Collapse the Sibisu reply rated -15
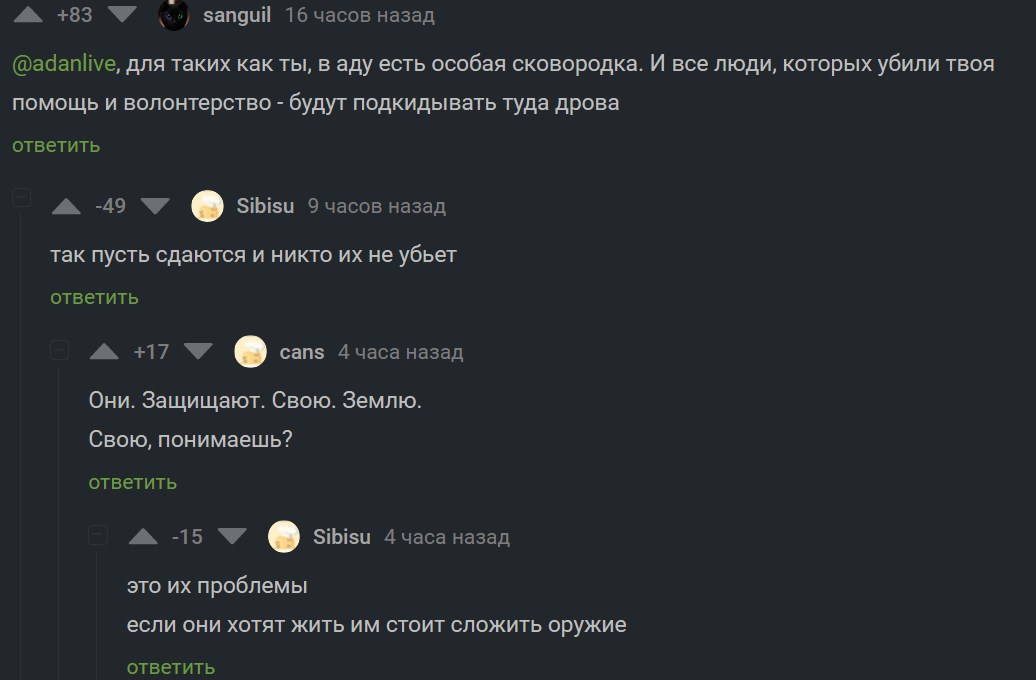This screenshot has width=1036, height=680. [x=98, y=535]
